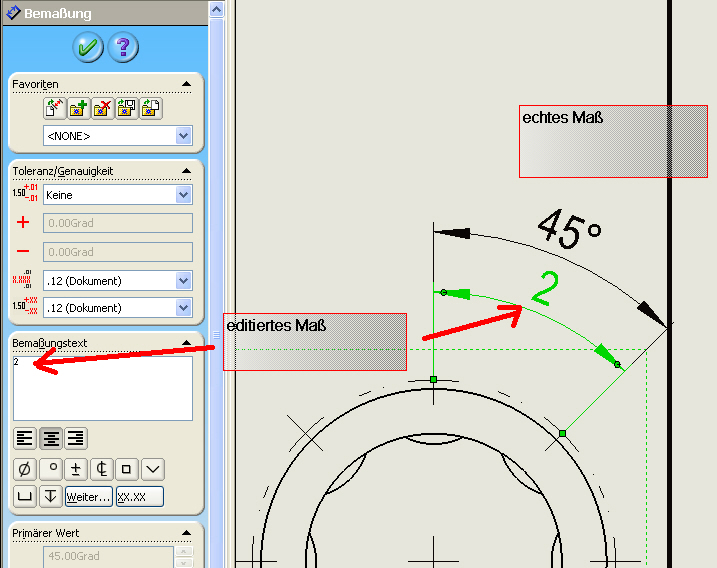Collapse the Bemaßungstext section

(186, 343)
